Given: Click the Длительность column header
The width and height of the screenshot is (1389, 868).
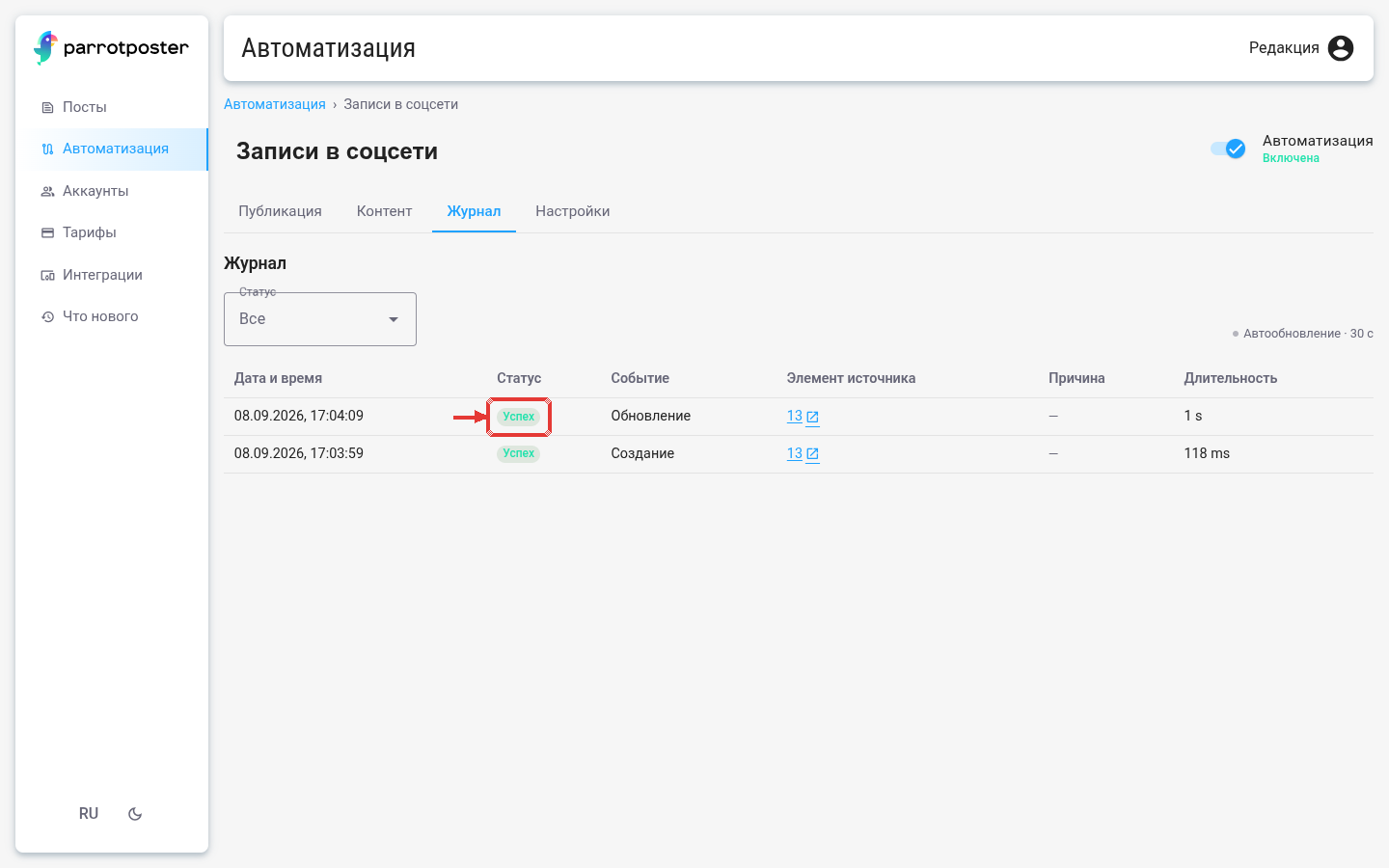Looking at the screenshot, I should coord(1231,378).
